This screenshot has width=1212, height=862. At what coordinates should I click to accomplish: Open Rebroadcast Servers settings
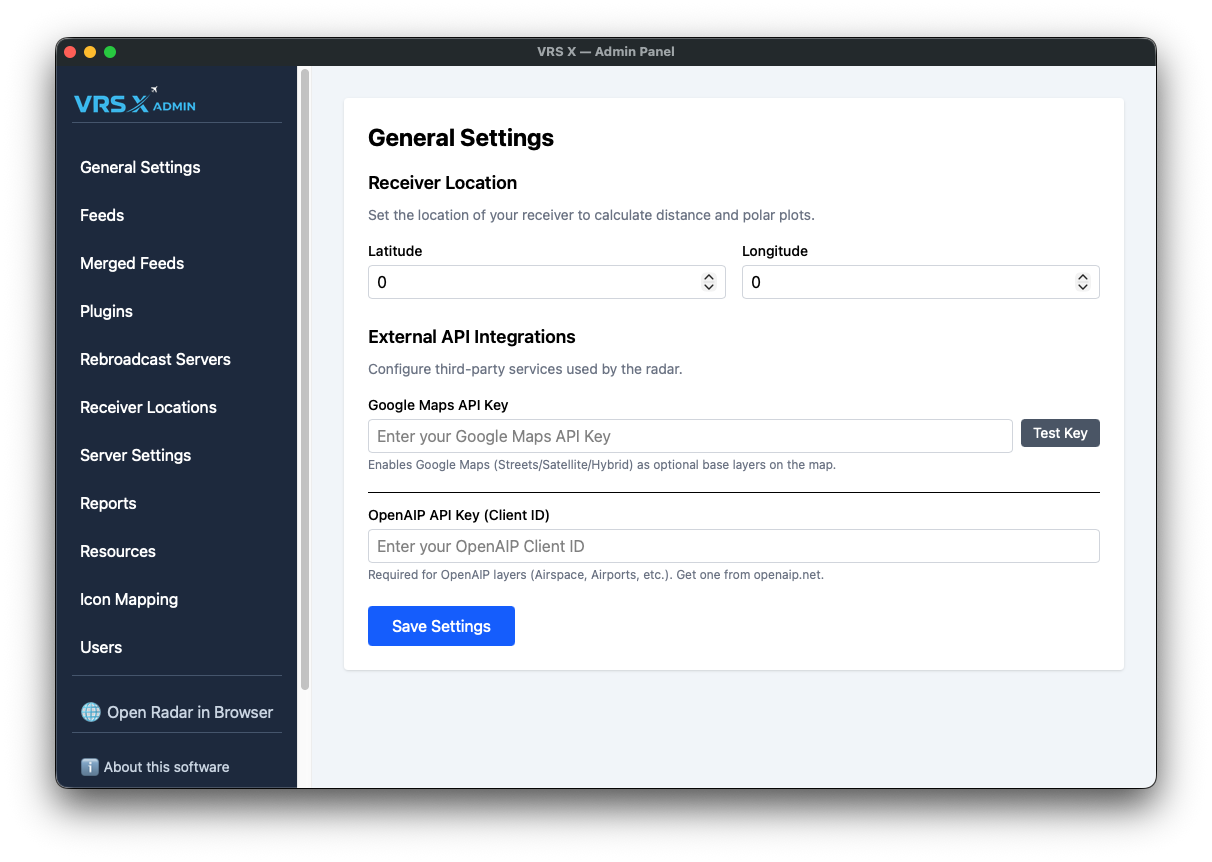[155, 359]
